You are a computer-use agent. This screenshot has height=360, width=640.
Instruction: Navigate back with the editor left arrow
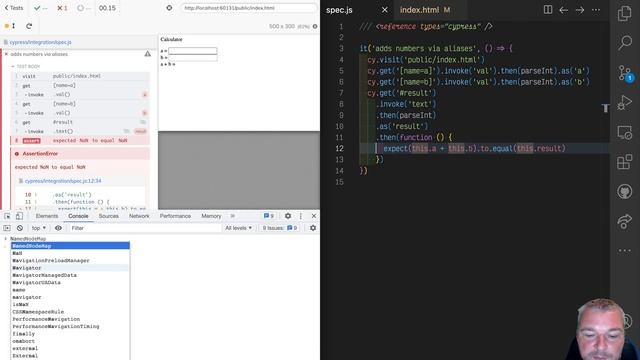[564, 10]
